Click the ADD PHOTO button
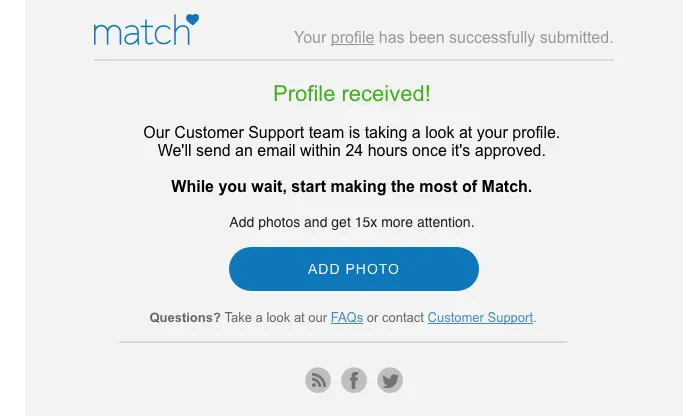Screen dimensions: 686x416 point(354,269)
